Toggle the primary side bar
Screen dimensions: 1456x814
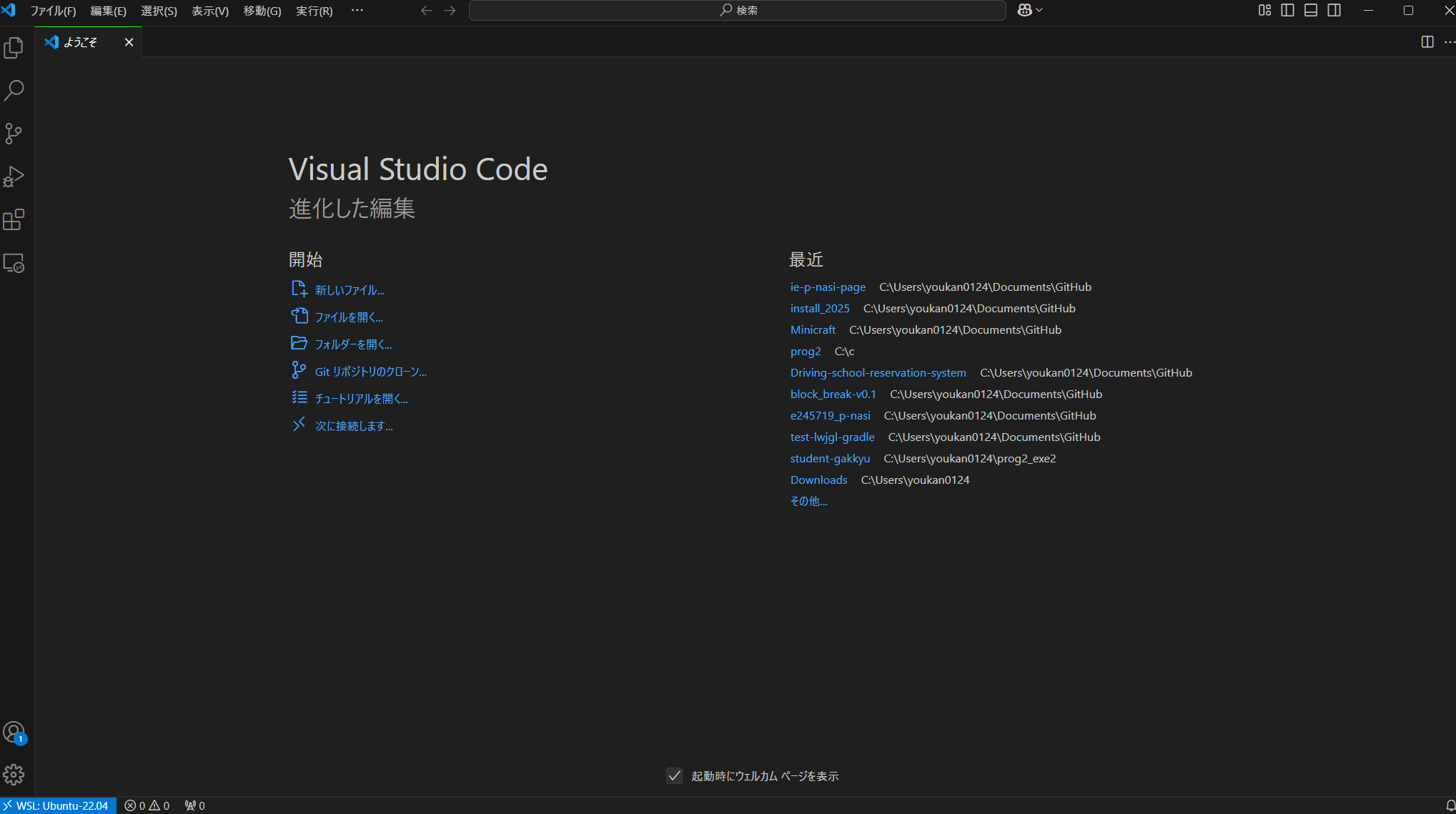pyautogui.click(x=1287, y=10)
